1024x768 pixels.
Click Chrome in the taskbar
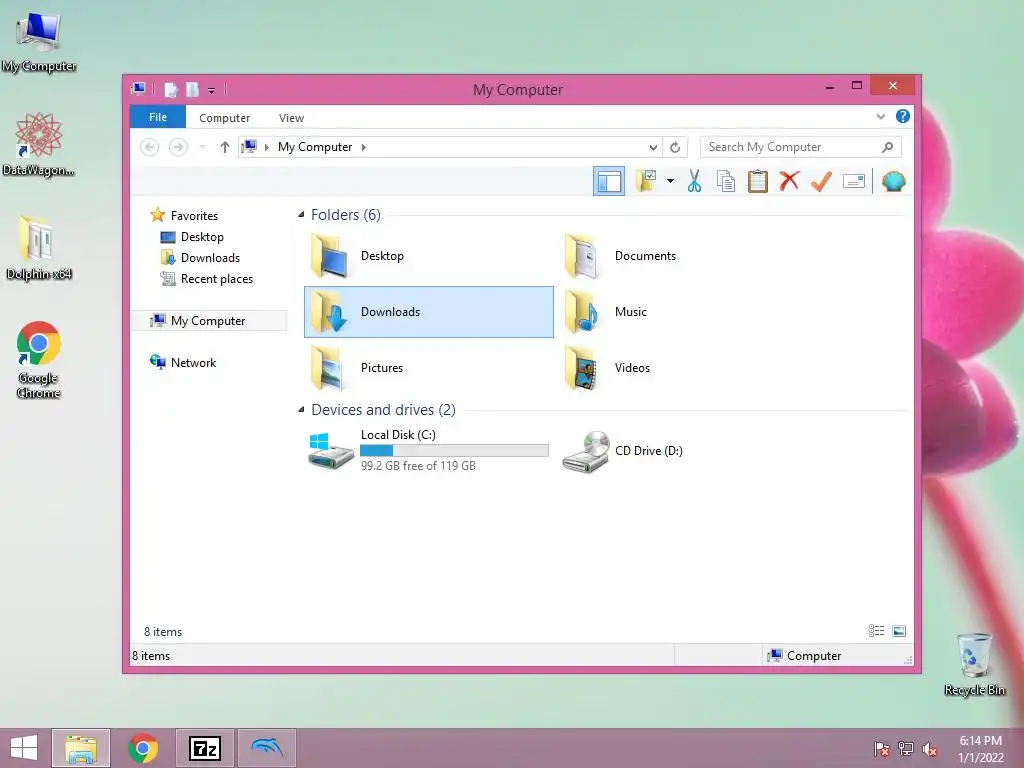[142, 748]
